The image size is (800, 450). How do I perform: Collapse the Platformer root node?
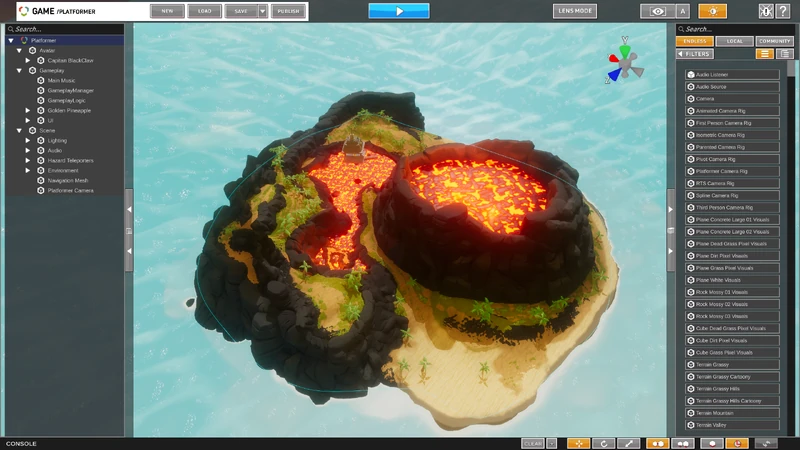tap(11, 40)
